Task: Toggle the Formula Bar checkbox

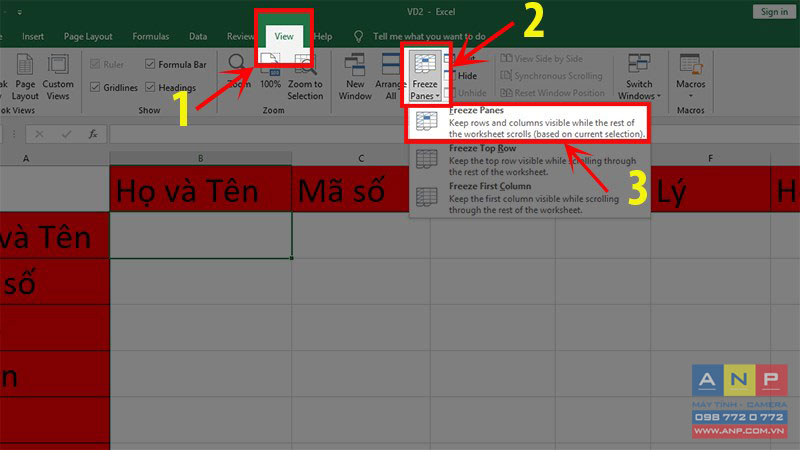Action: pyautogui.click(x=150, y=64)
